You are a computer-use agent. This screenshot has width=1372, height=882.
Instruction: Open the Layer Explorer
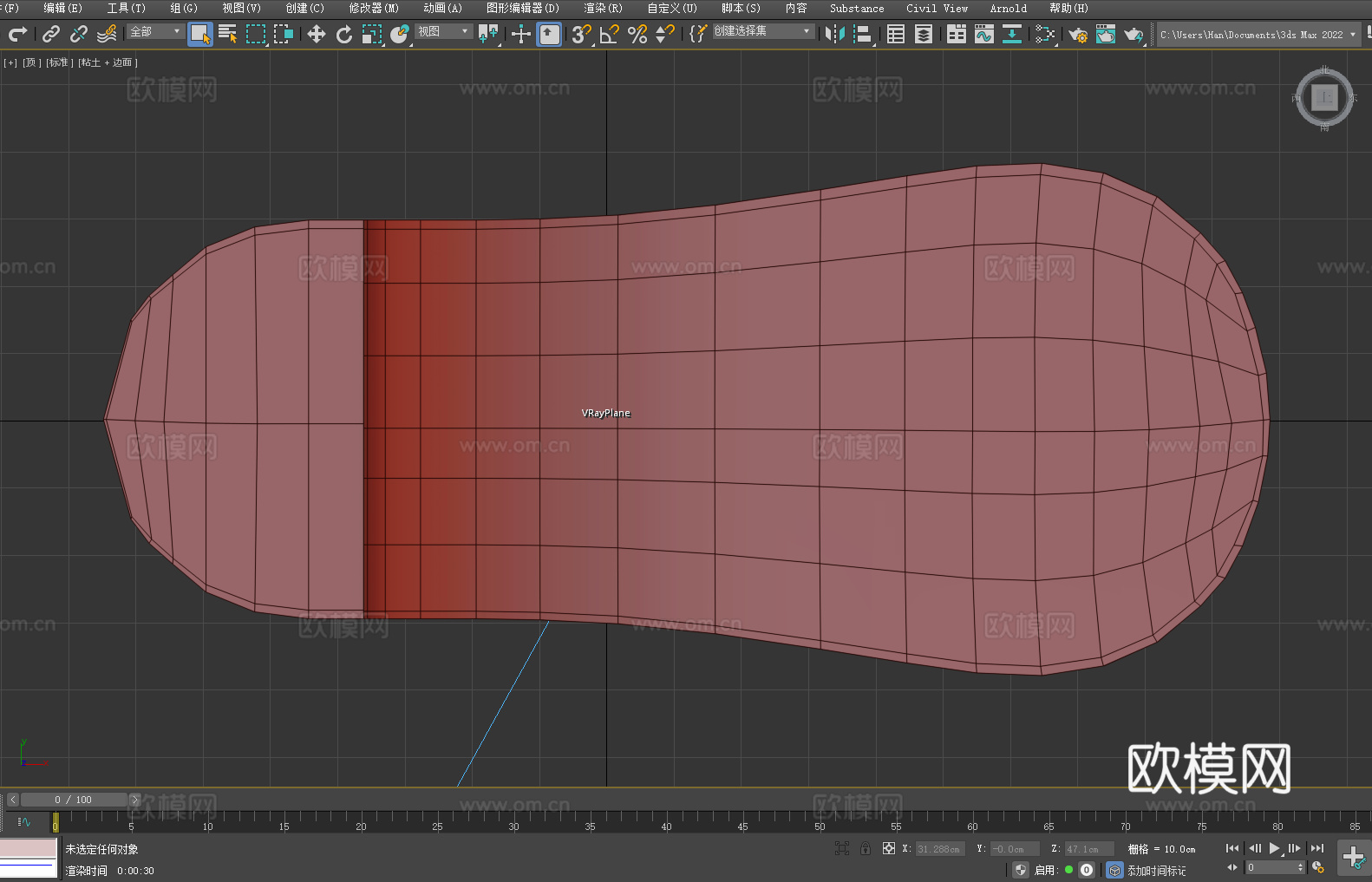tap(924, 34)
